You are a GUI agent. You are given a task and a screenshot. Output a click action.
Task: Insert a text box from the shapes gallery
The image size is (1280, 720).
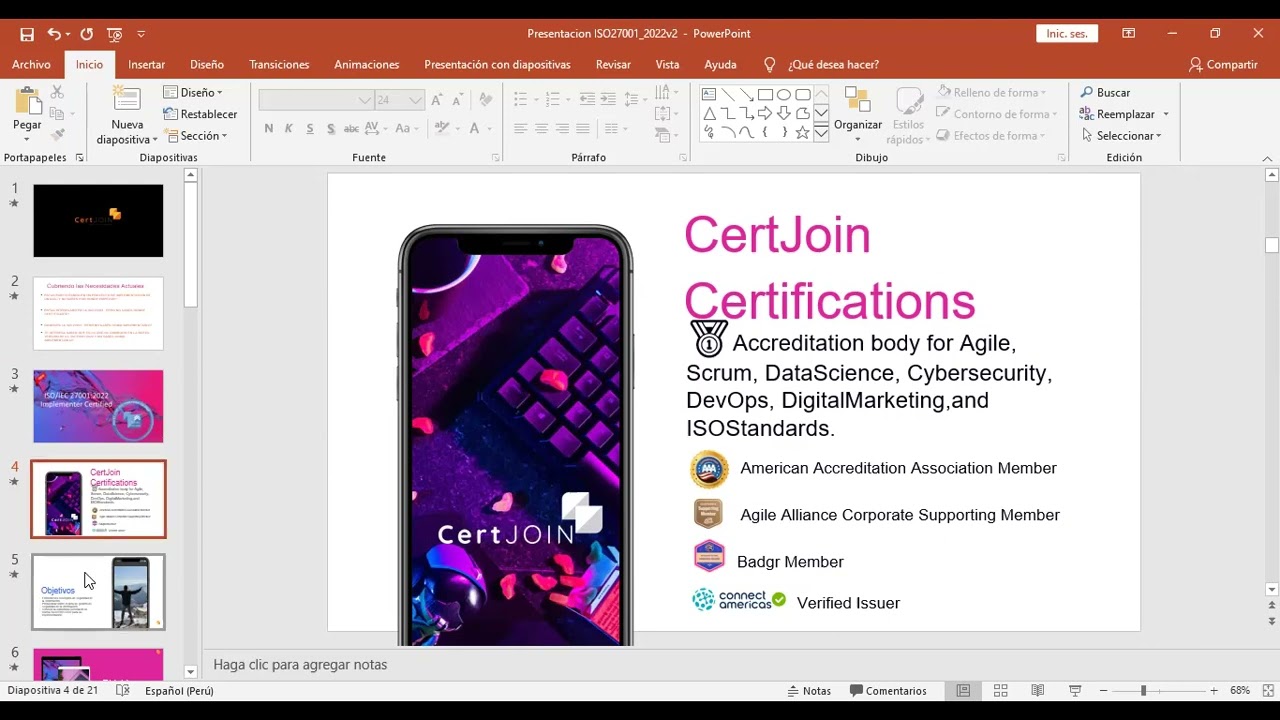click(709, 95)
